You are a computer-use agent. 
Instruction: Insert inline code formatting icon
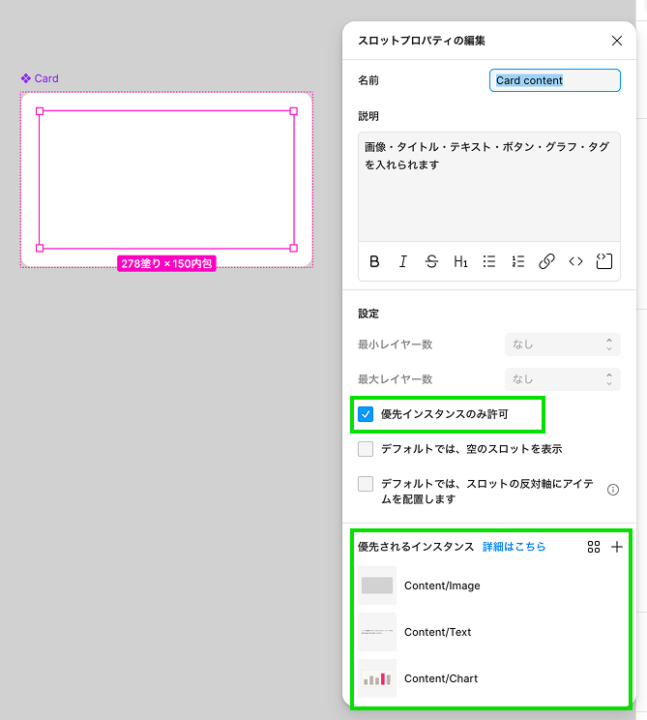click(x=575, y=262)
